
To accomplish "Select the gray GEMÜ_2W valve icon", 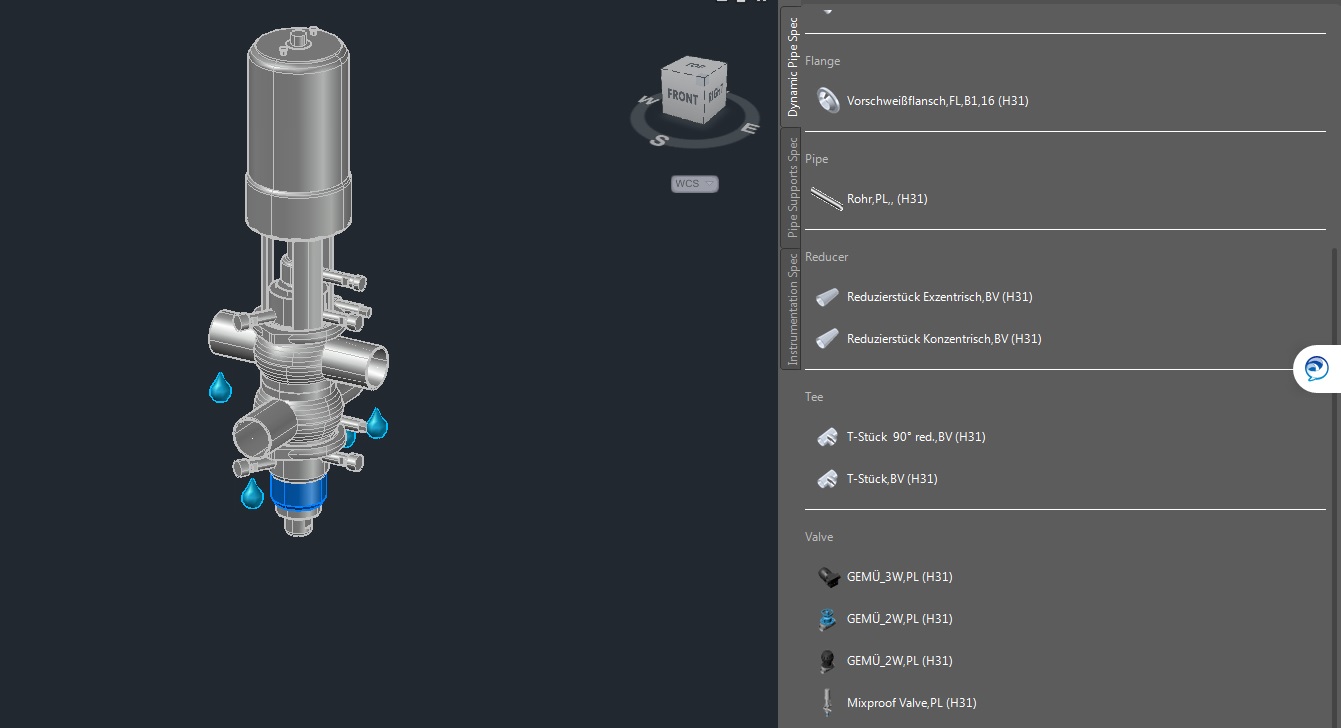I will (827, 661).
